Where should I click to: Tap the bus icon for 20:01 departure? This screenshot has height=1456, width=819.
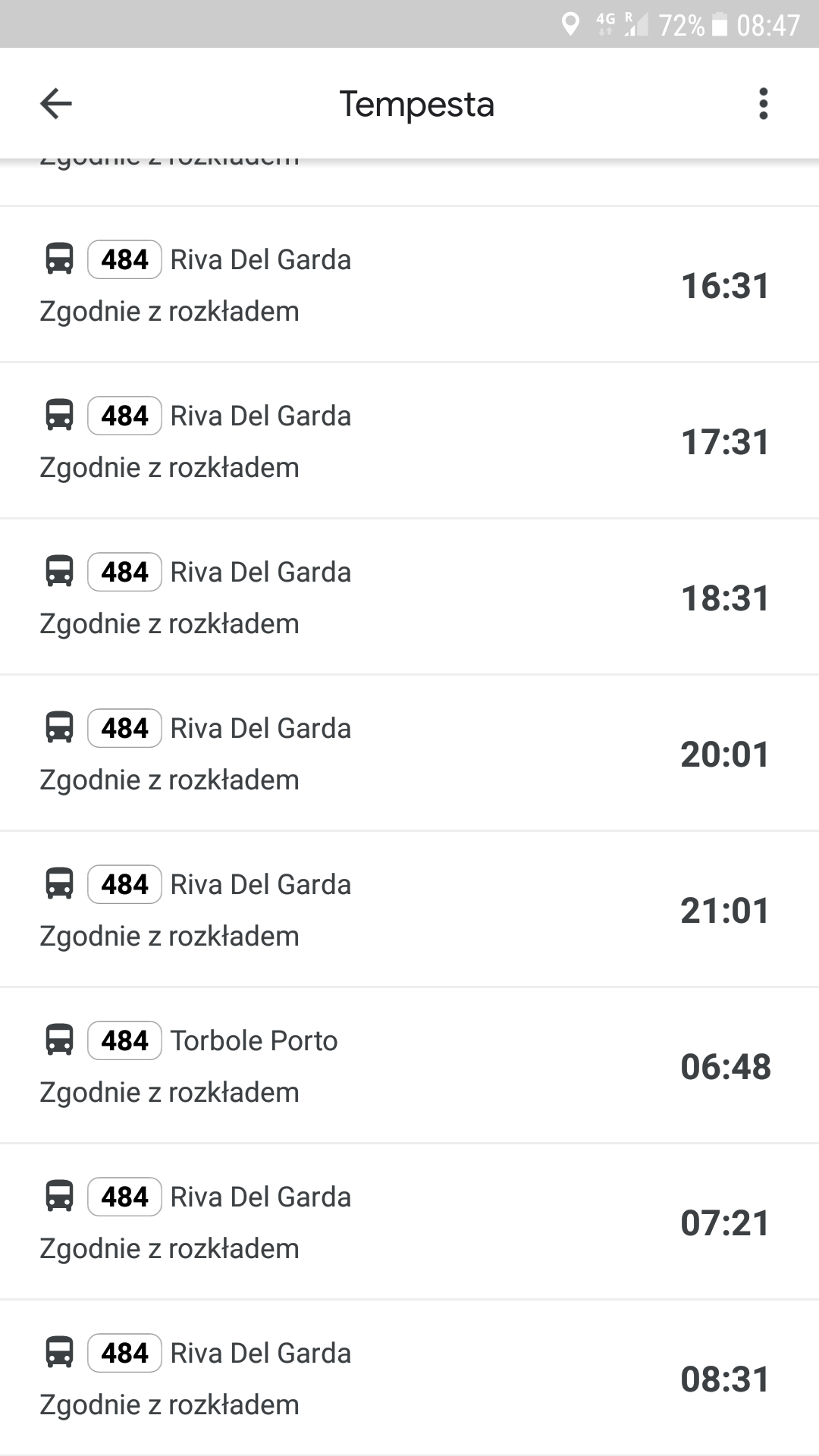pos(60,727)
